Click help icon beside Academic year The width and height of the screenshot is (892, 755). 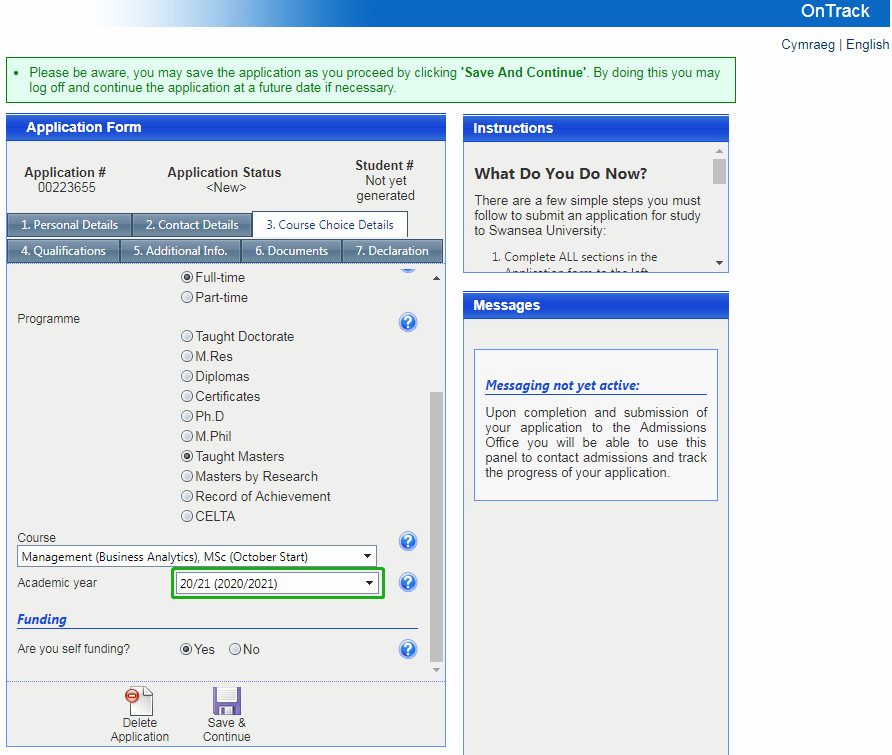click(408, 583)
